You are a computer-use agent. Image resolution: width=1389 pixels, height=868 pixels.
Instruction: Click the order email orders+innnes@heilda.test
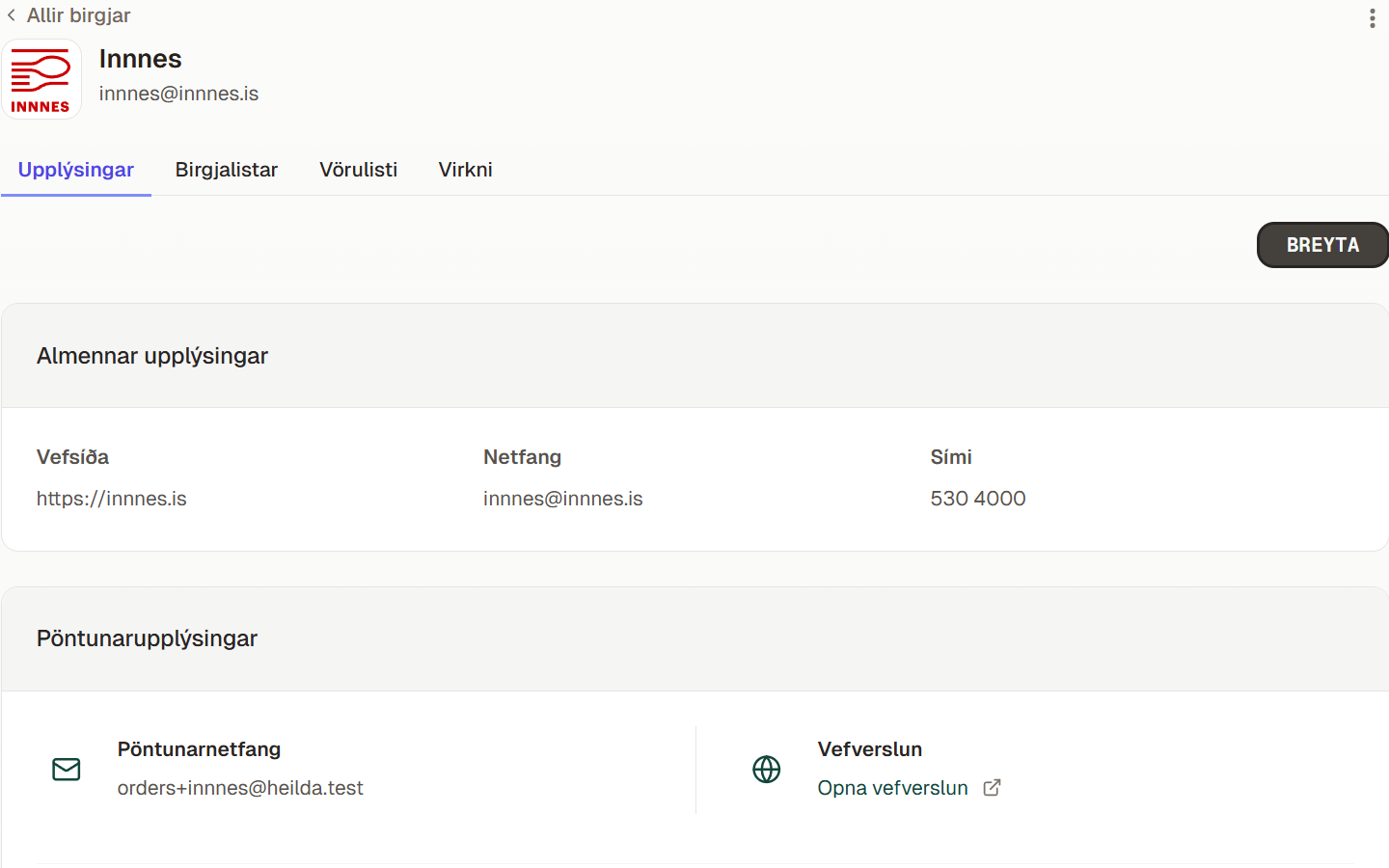coord(240,788)
